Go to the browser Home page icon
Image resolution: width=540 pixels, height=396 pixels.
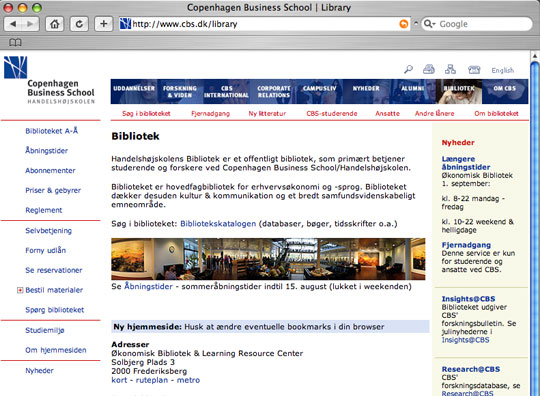coord(55,24)
